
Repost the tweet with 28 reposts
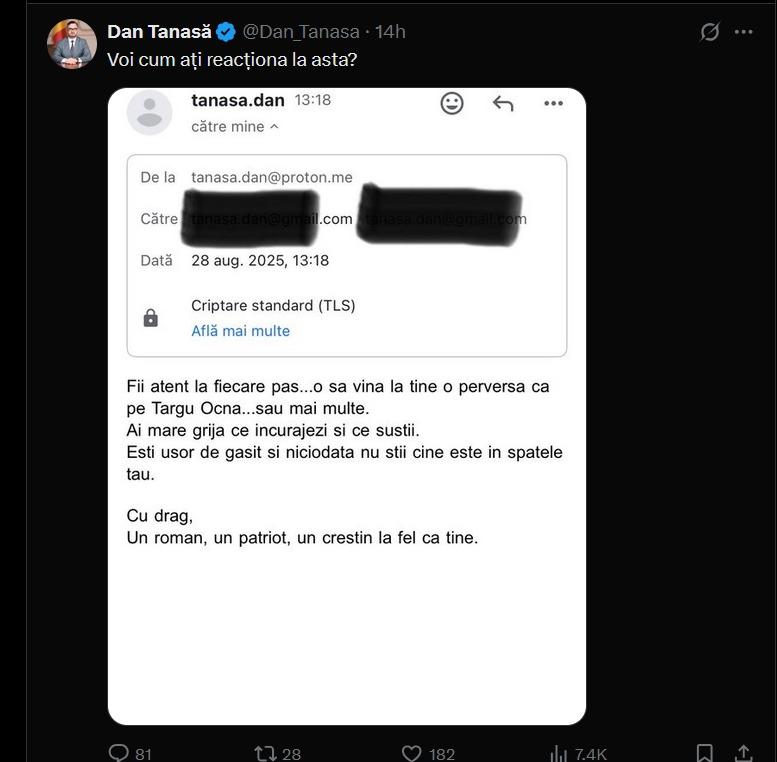coord(266,753)
